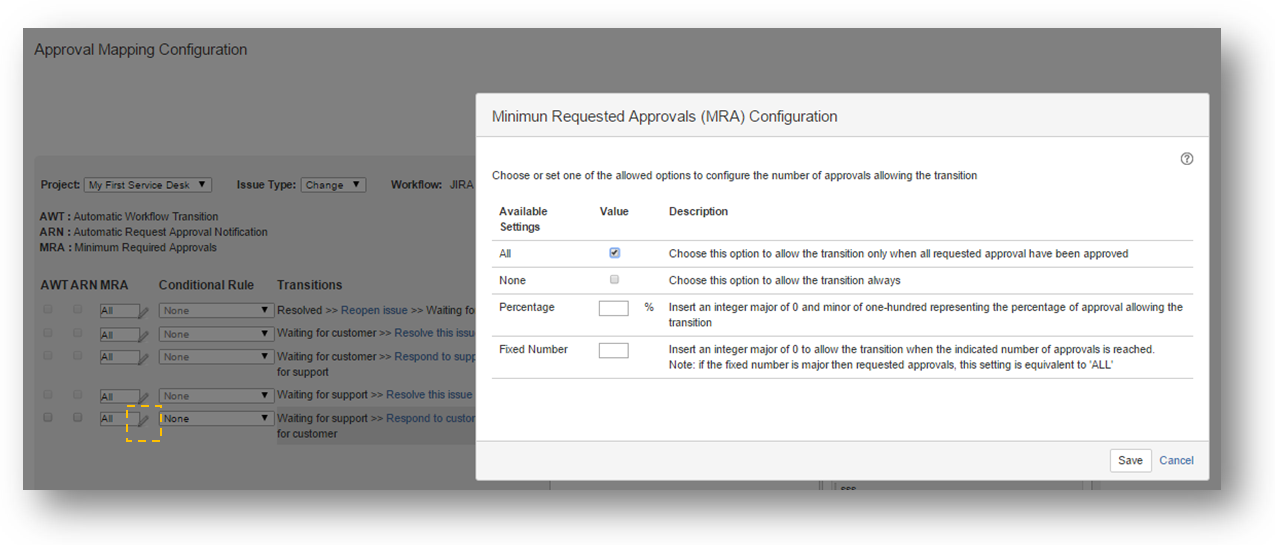
Task: Toggle AWT checkbox for Reopen issue row
Action: pos(47,310)
